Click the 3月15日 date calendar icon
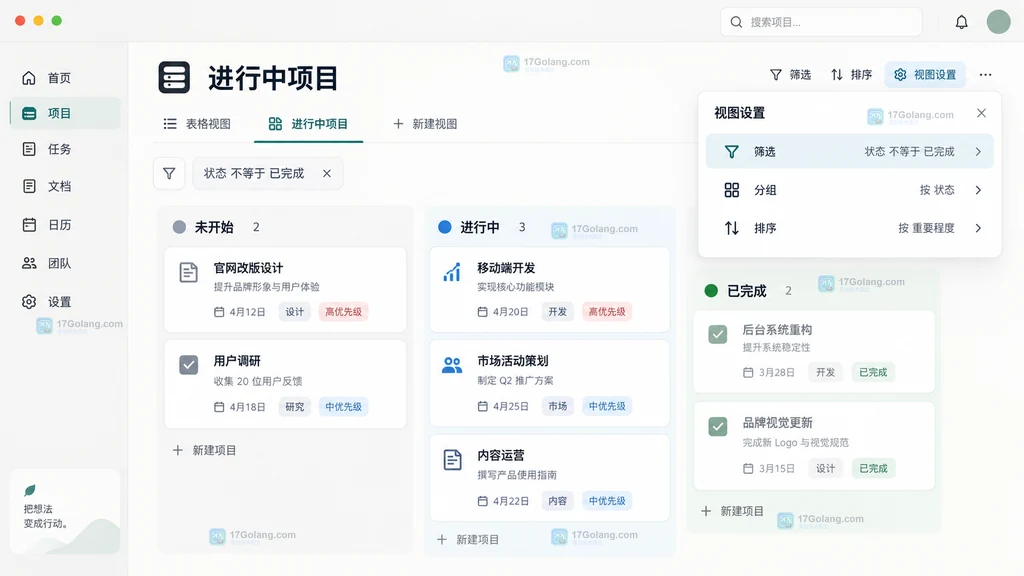Viewport: 1024px width, 576px height. point(748,468)
